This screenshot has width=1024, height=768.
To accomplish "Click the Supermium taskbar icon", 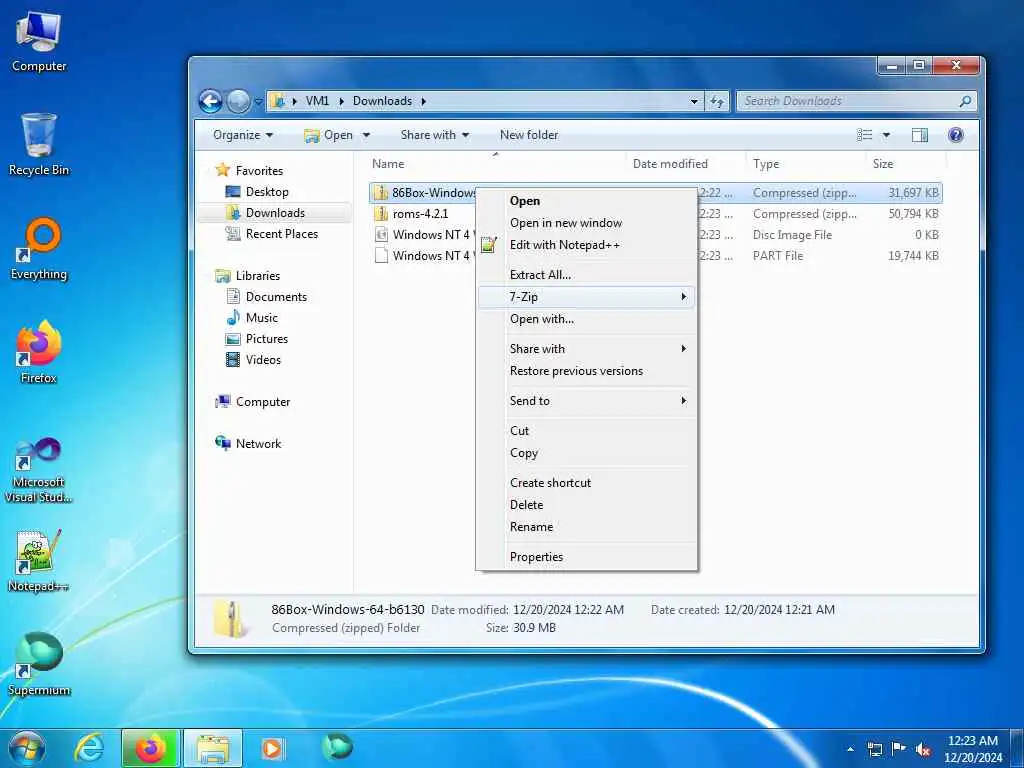I will pyautogui.click(x=337, y=747).
